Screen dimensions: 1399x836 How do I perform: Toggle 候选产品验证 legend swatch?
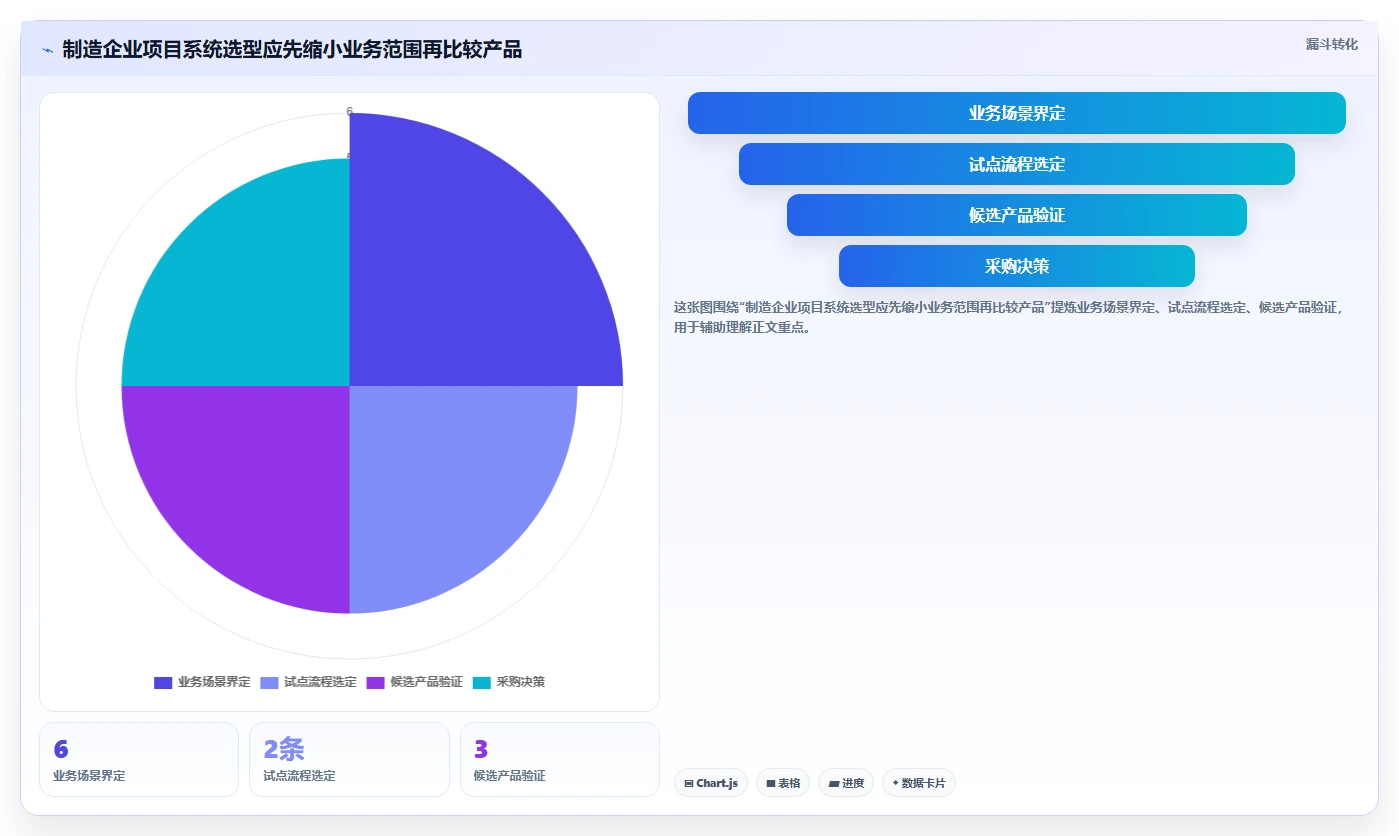coord(375,682)
